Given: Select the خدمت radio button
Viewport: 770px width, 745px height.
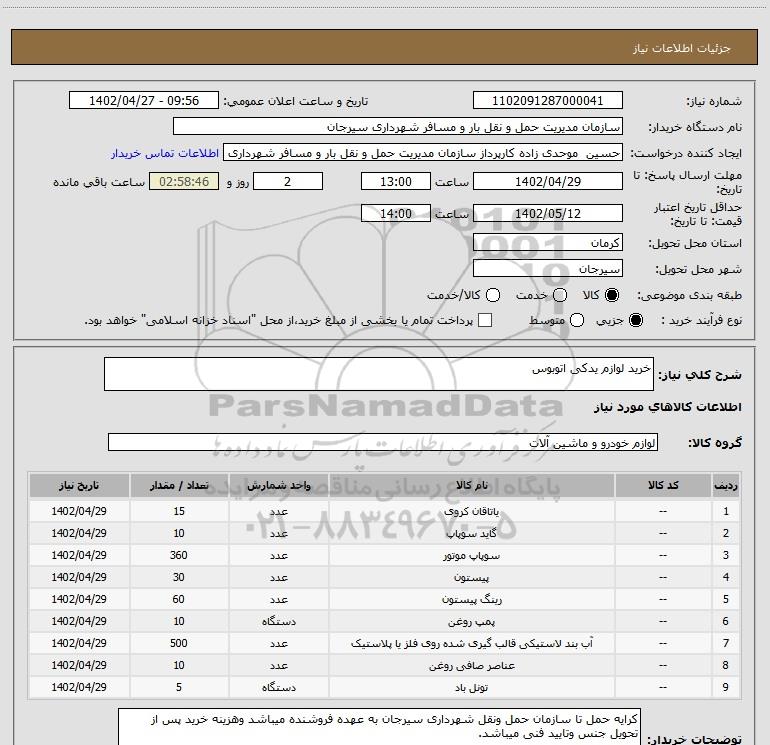Looking at the screenshot, I should (560, 295).
